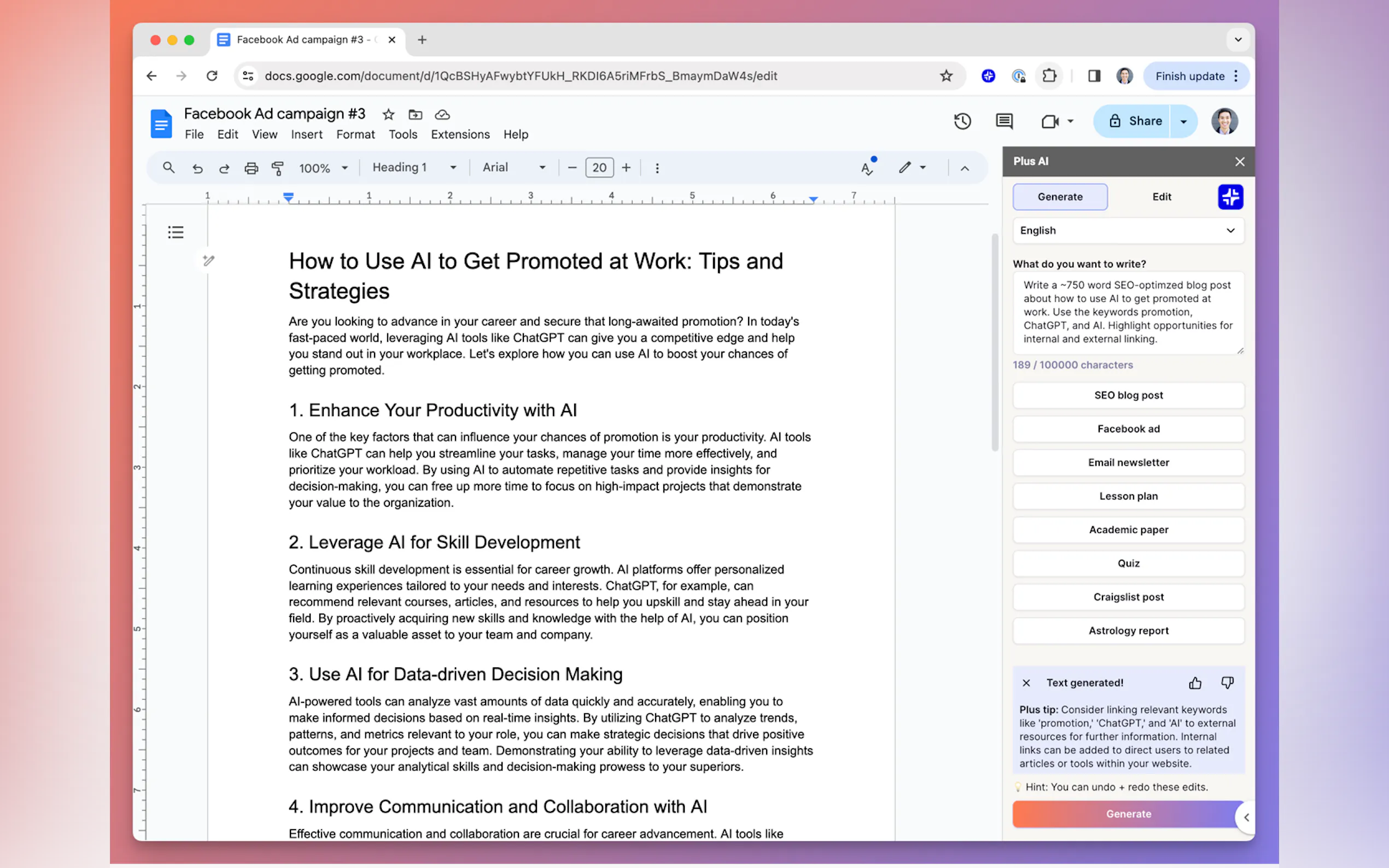This screenshot has width=1389, height=868.
Task: Star the Facebook Ad campaign document
Action: [389, 114]
